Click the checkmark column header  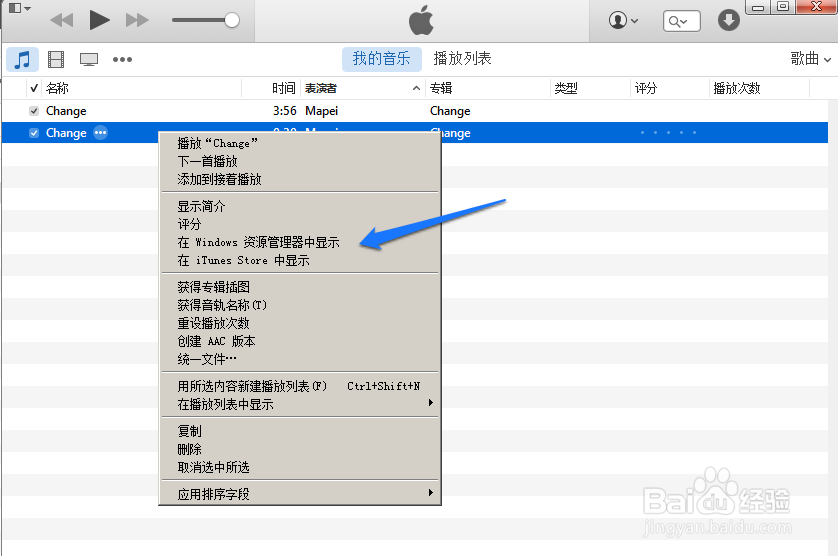tap(34, 88)
